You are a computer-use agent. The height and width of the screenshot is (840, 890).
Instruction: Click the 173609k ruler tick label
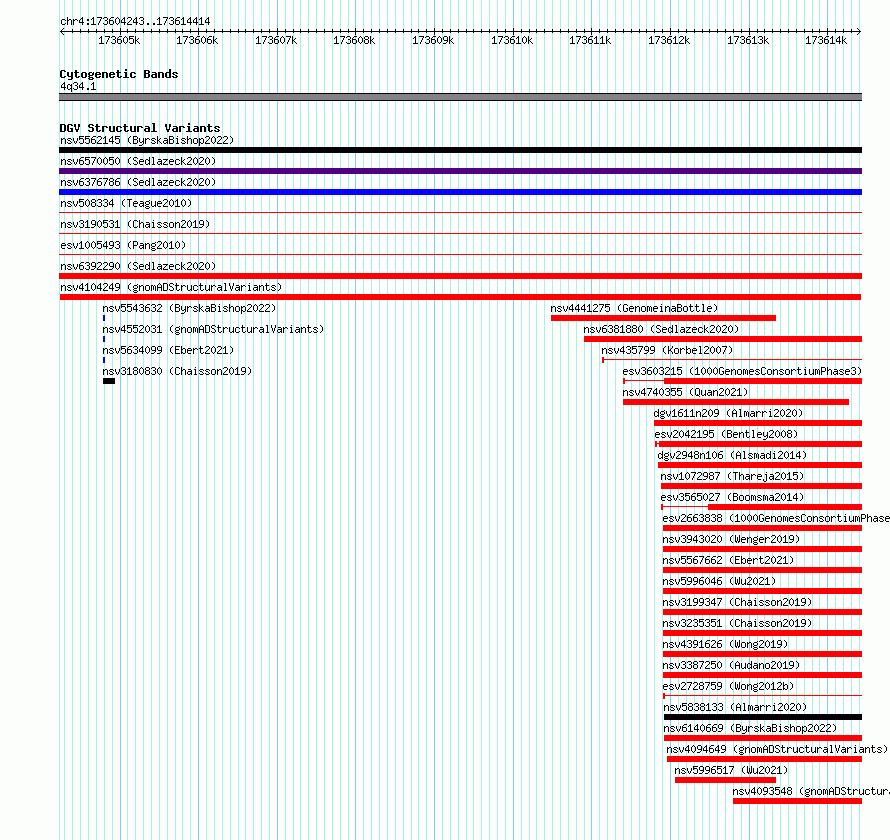pyautogui.click(x=433, y=40)
